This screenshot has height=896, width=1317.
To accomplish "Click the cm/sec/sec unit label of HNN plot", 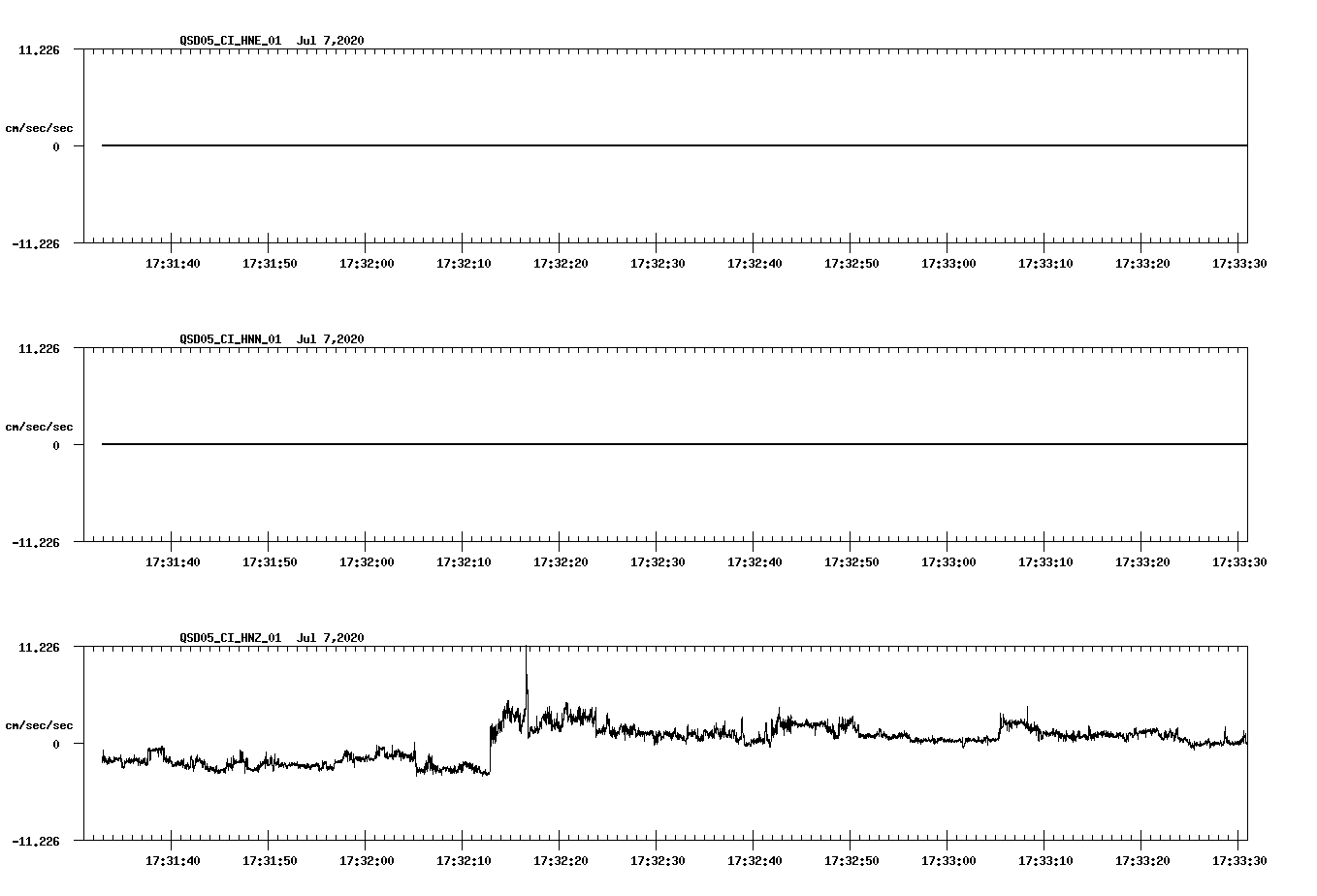I will point(39,427).
